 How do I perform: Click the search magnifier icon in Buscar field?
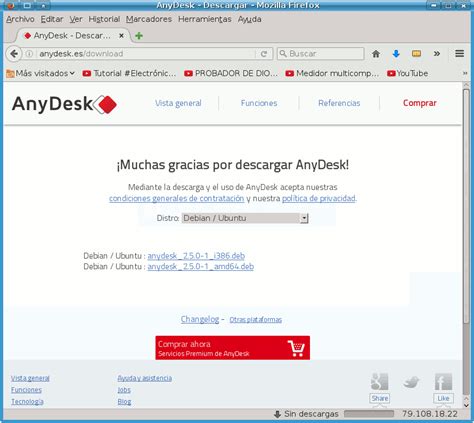pos(283,54)
